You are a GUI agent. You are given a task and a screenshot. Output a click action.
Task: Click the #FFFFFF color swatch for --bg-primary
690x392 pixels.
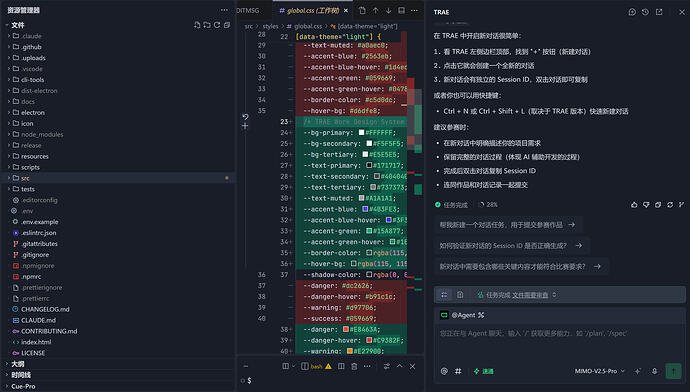click(361, 132)
